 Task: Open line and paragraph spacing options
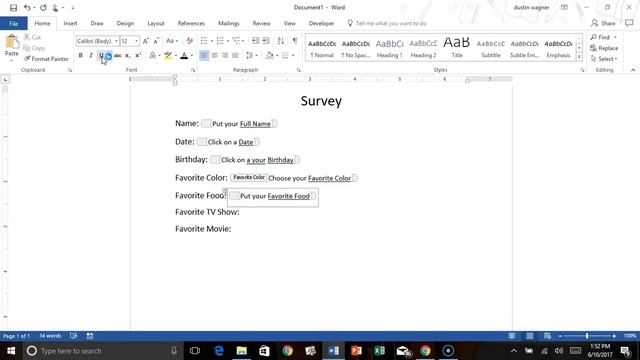[x=250, y=56]
